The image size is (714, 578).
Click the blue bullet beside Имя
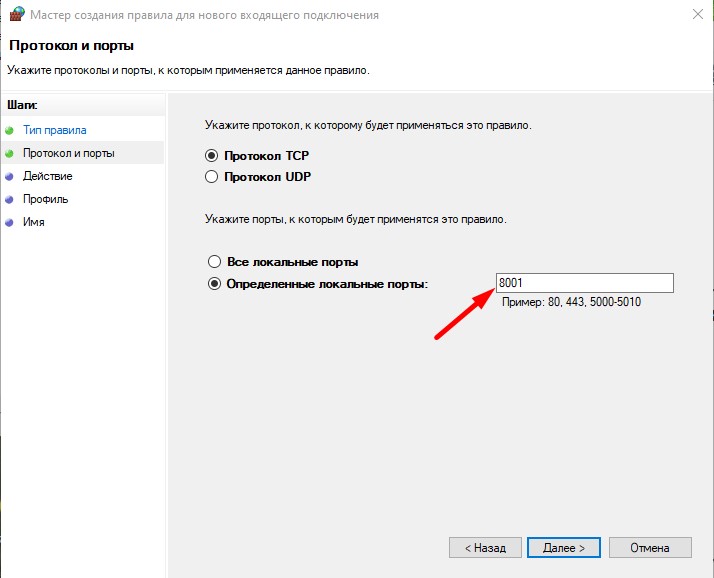[x=10, y=223]
